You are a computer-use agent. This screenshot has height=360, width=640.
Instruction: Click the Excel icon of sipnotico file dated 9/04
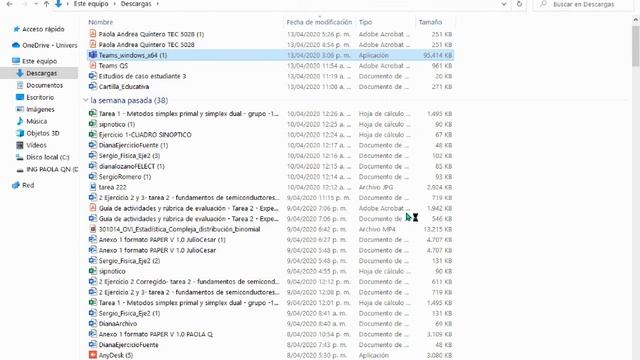pos(93,271)
